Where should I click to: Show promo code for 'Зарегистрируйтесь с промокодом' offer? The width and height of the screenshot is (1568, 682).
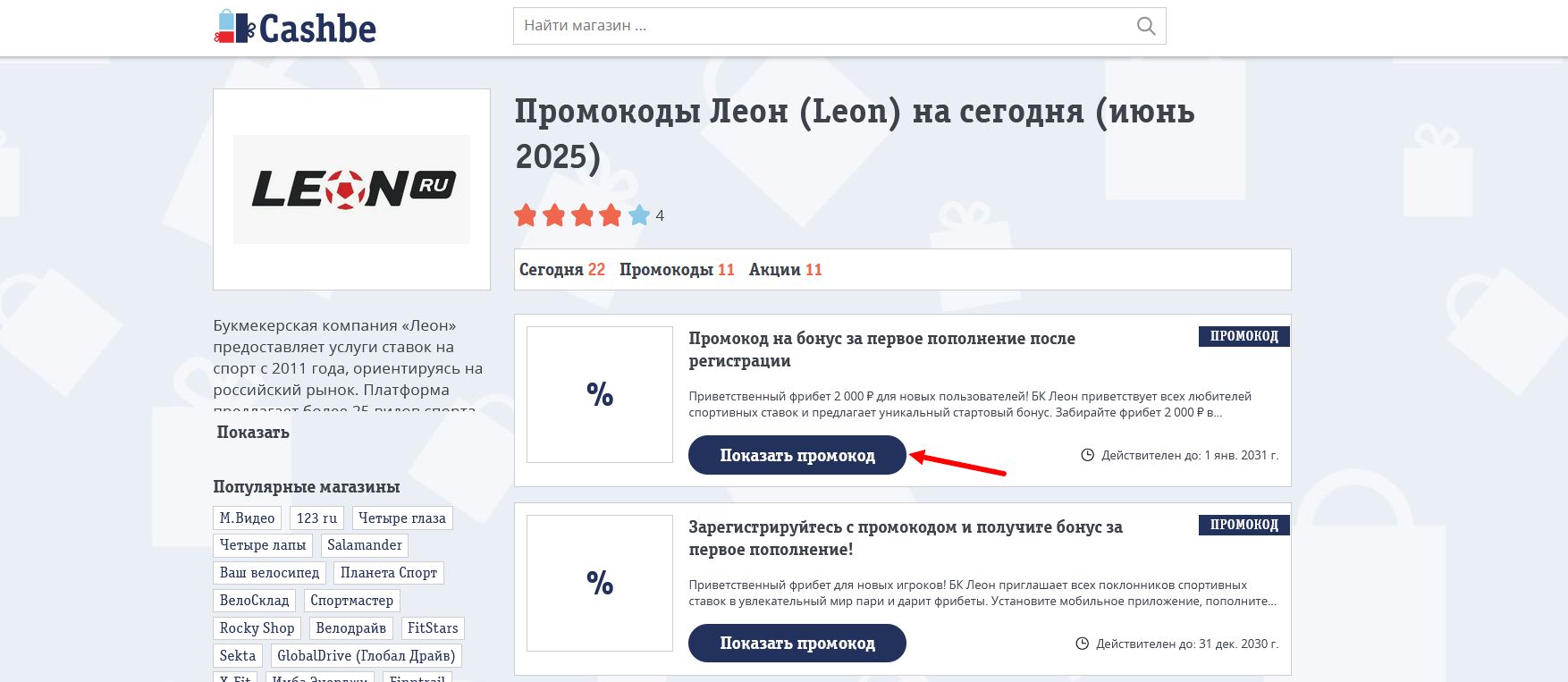(797, 644)
